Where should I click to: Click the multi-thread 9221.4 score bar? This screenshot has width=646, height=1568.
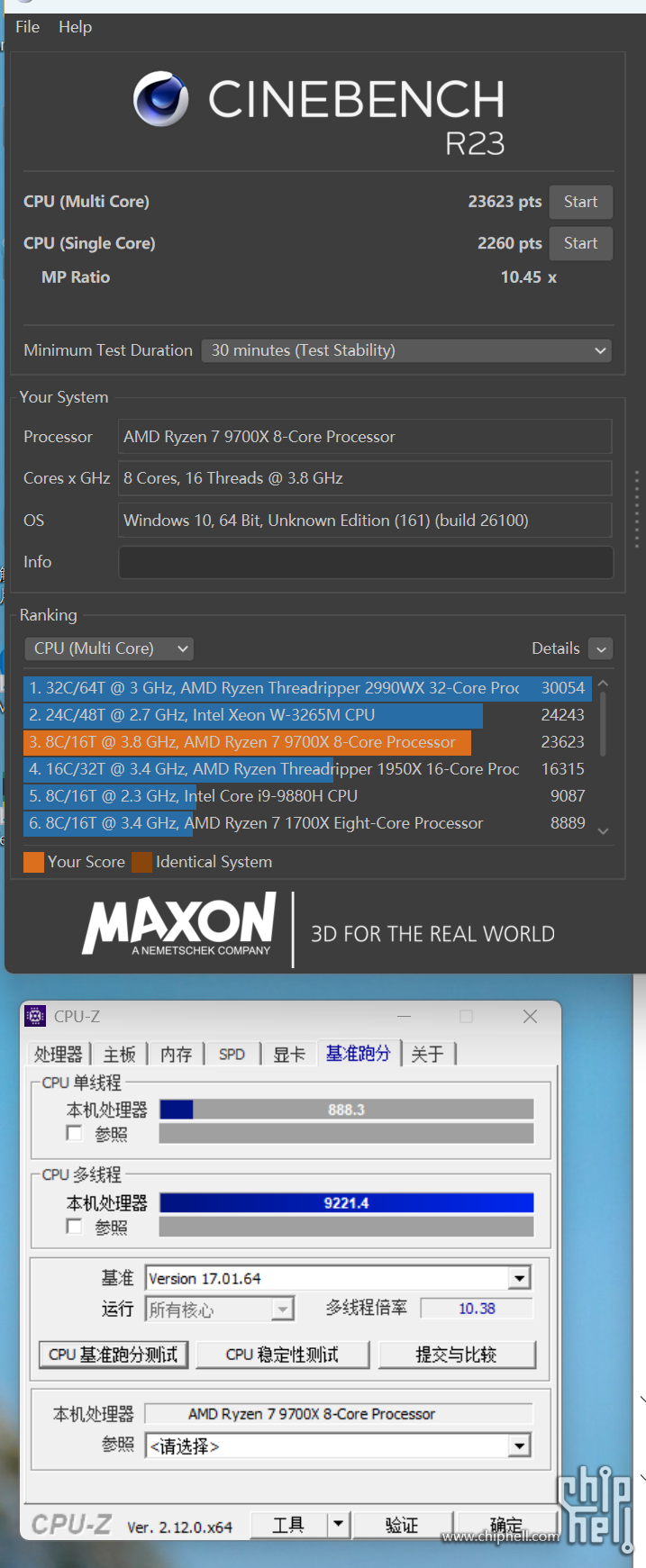(347, 1202)
